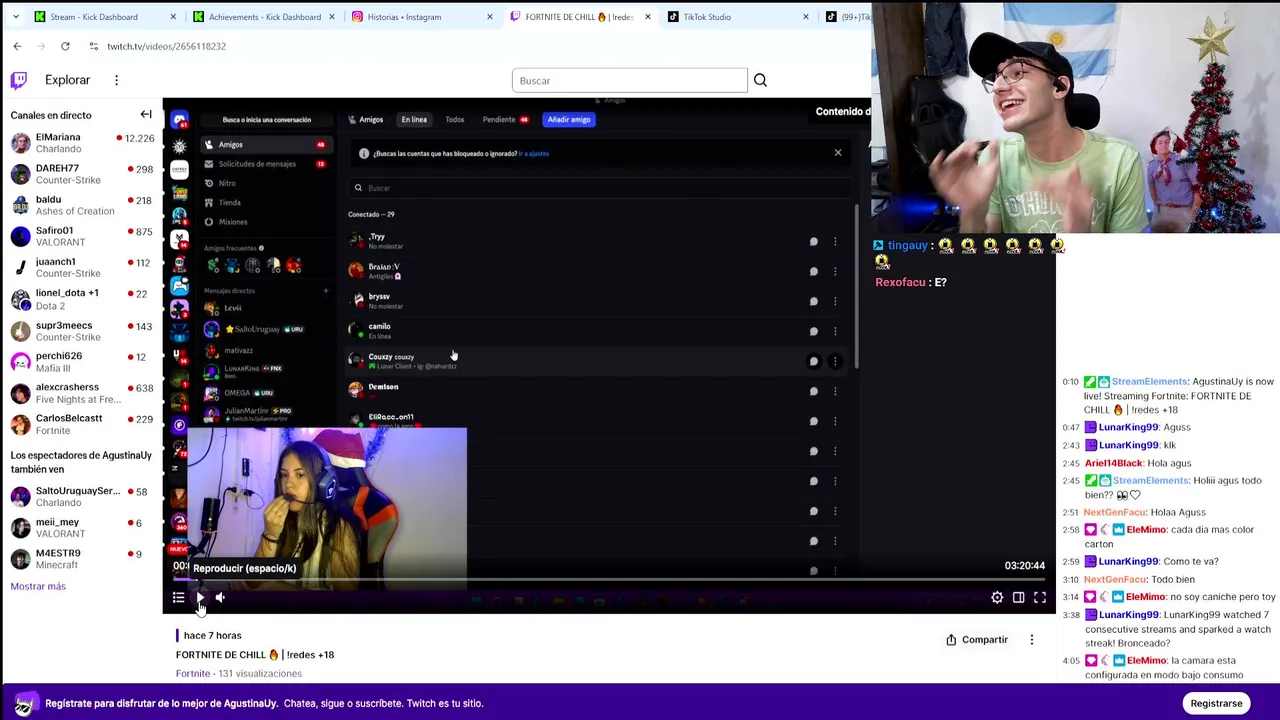The height and width of the screenshot is (720, 1280).
Task: Open site information icon in address bar
Action: [x=93, y=46]
